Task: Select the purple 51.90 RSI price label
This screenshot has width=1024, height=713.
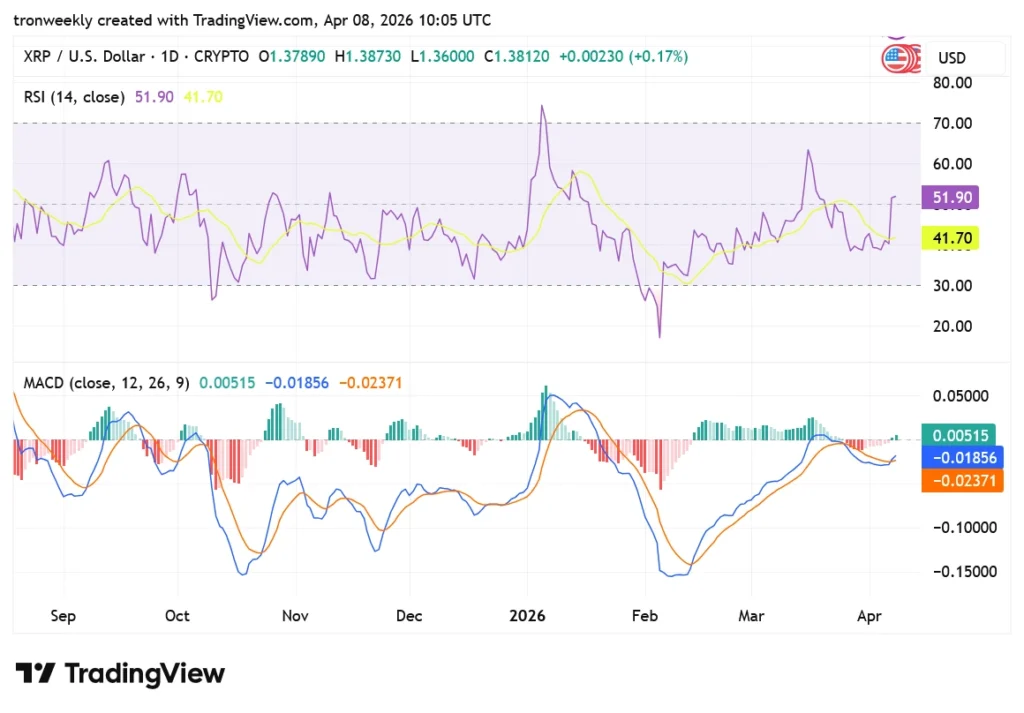Action: coord(950,198)
